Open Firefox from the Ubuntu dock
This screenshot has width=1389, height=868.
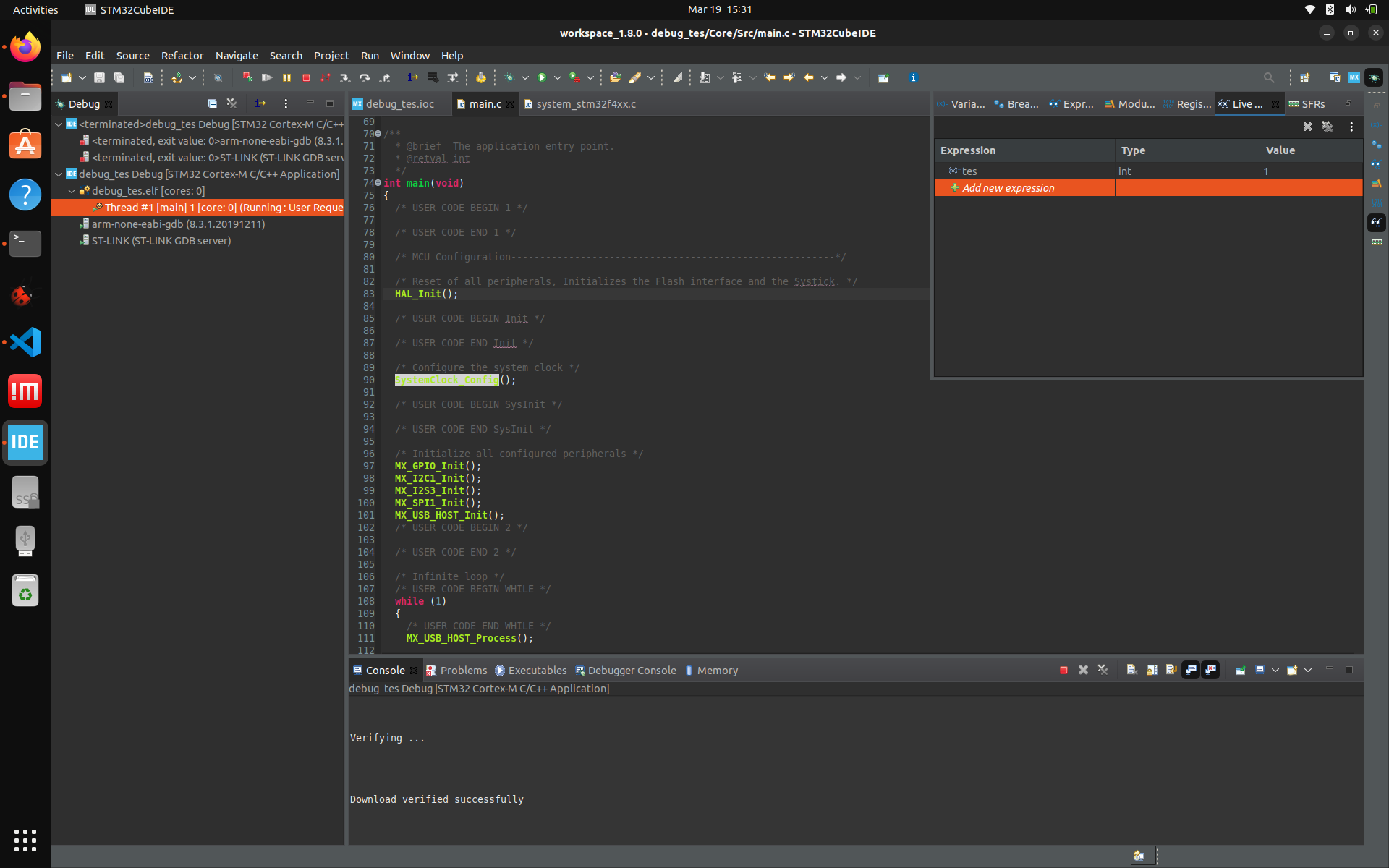click(25, 47)
